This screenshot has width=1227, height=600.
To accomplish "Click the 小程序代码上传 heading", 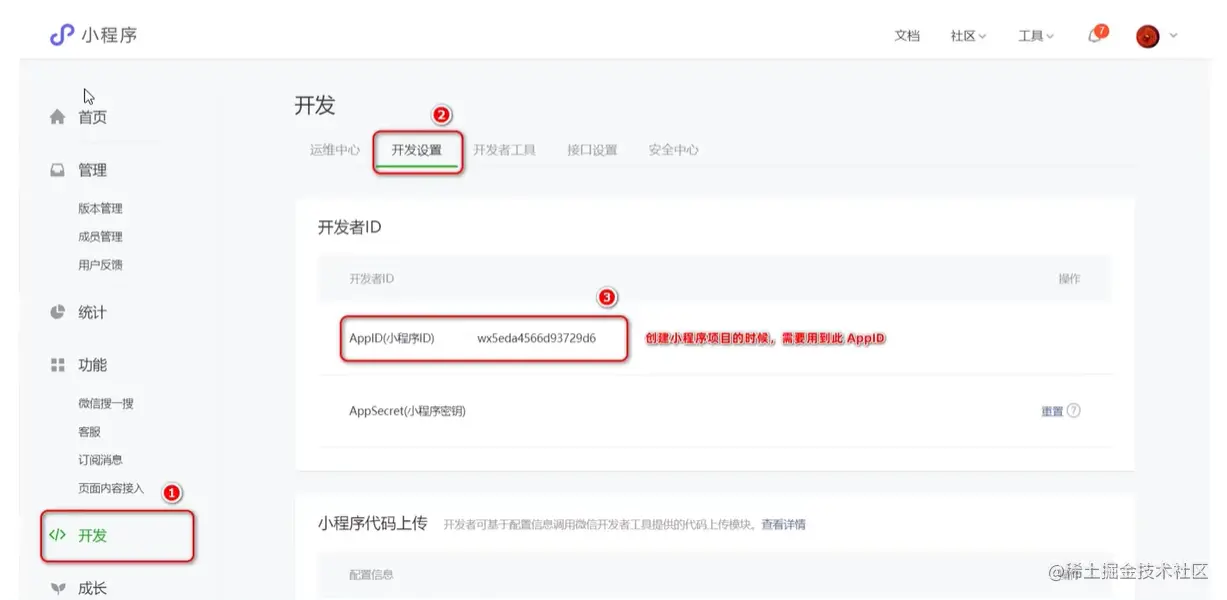I will click(x=373, y=523).
